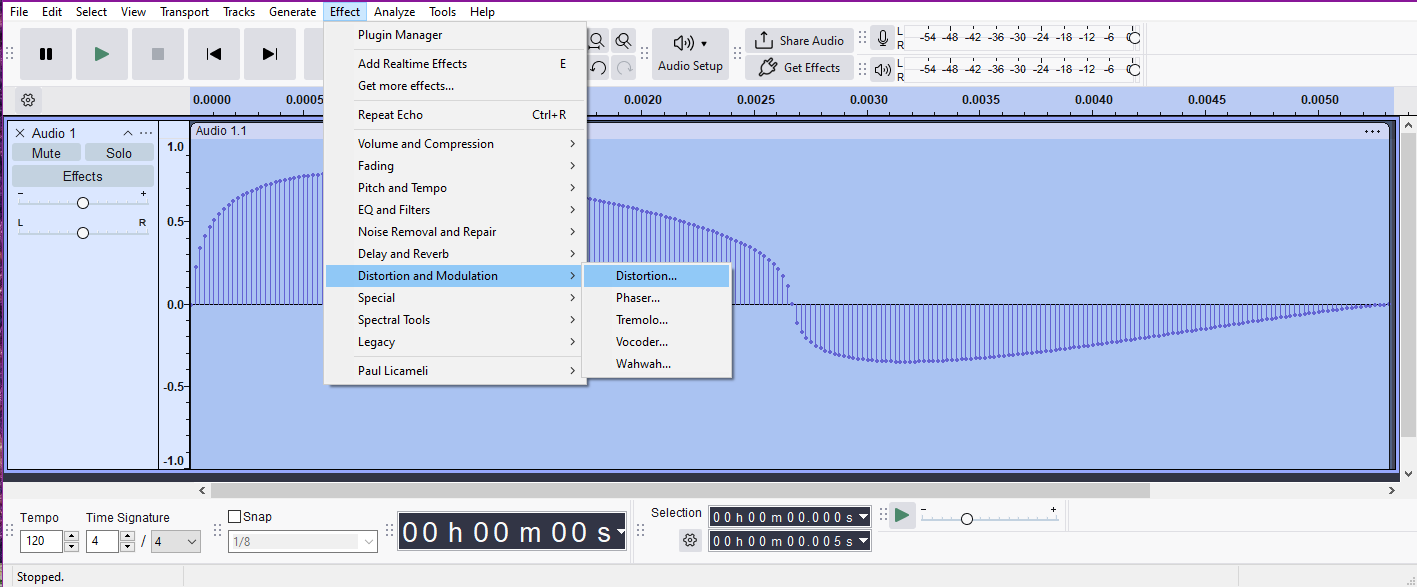
Task: Choose Repeat Echo menu entry
Action: pyautogui.click(x=455, y=115)
